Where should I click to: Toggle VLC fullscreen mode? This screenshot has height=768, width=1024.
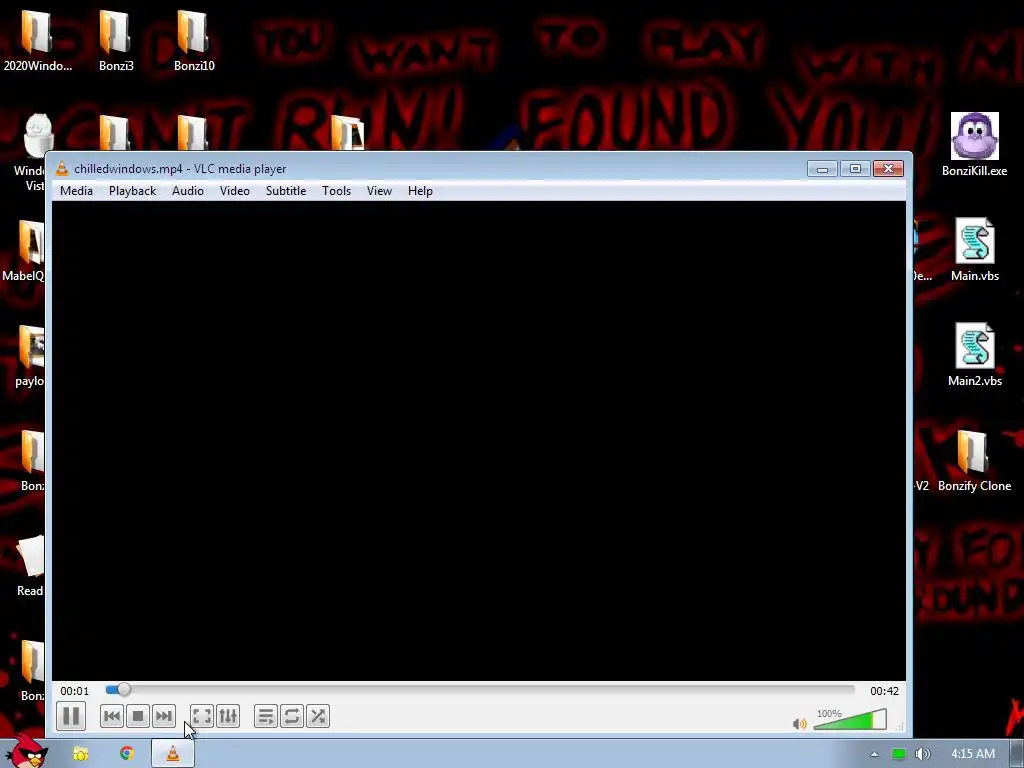[202, 716]
